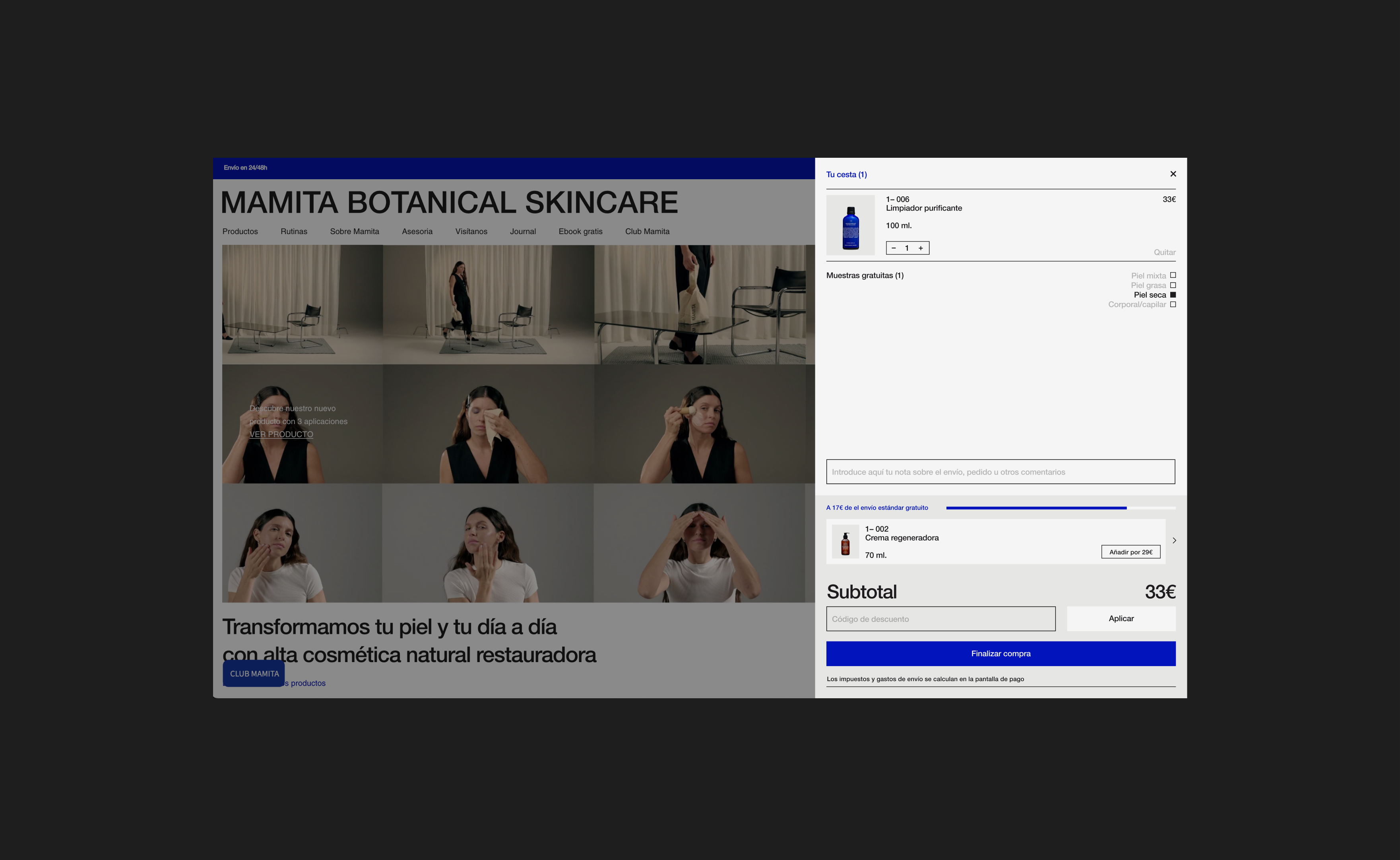Click the Tu cesta (1) heading
The image size is (1400, 860).
point(847,174)
